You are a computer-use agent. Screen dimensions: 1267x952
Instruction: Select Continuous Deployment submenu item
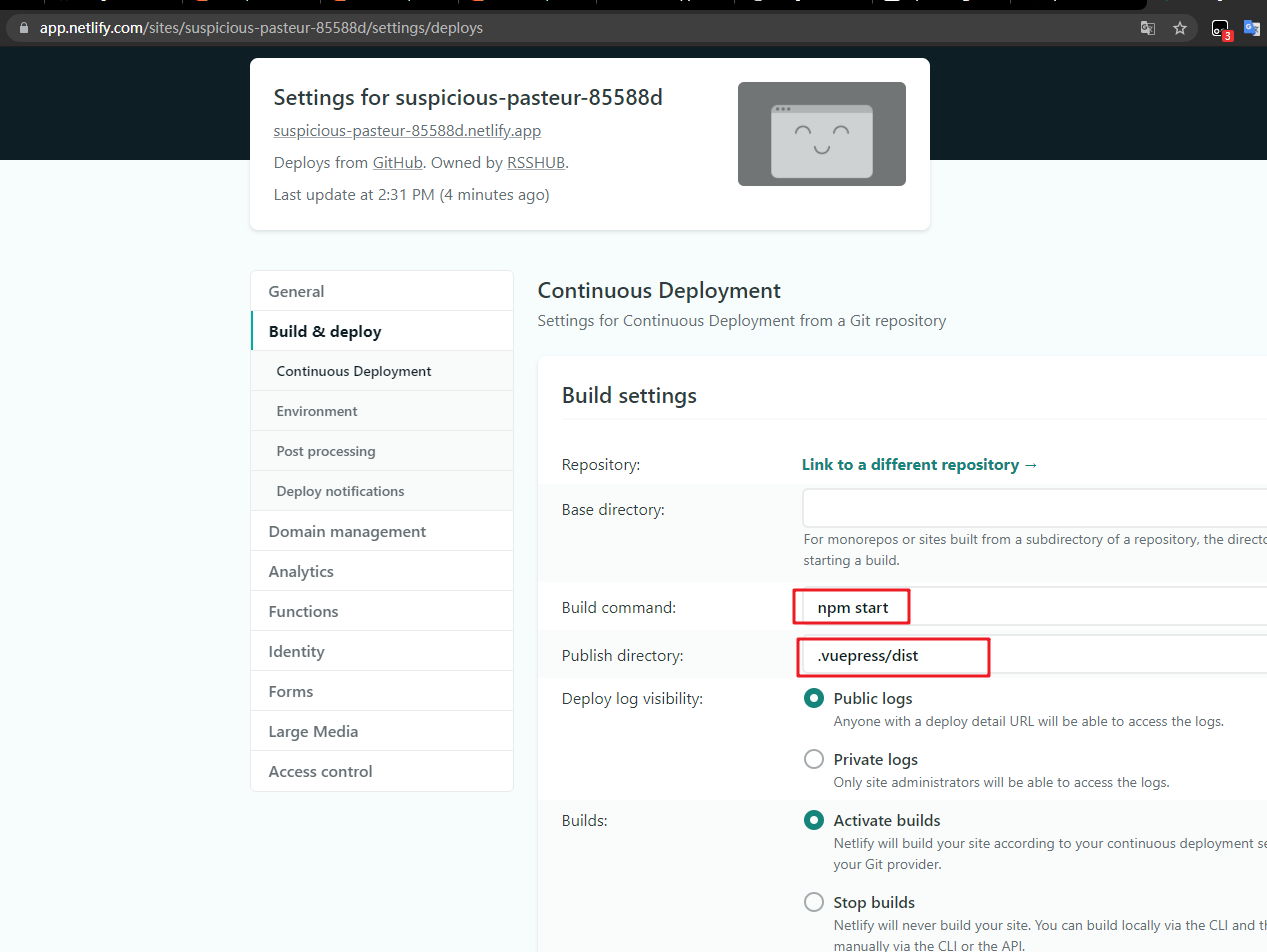tap(382, 371)
